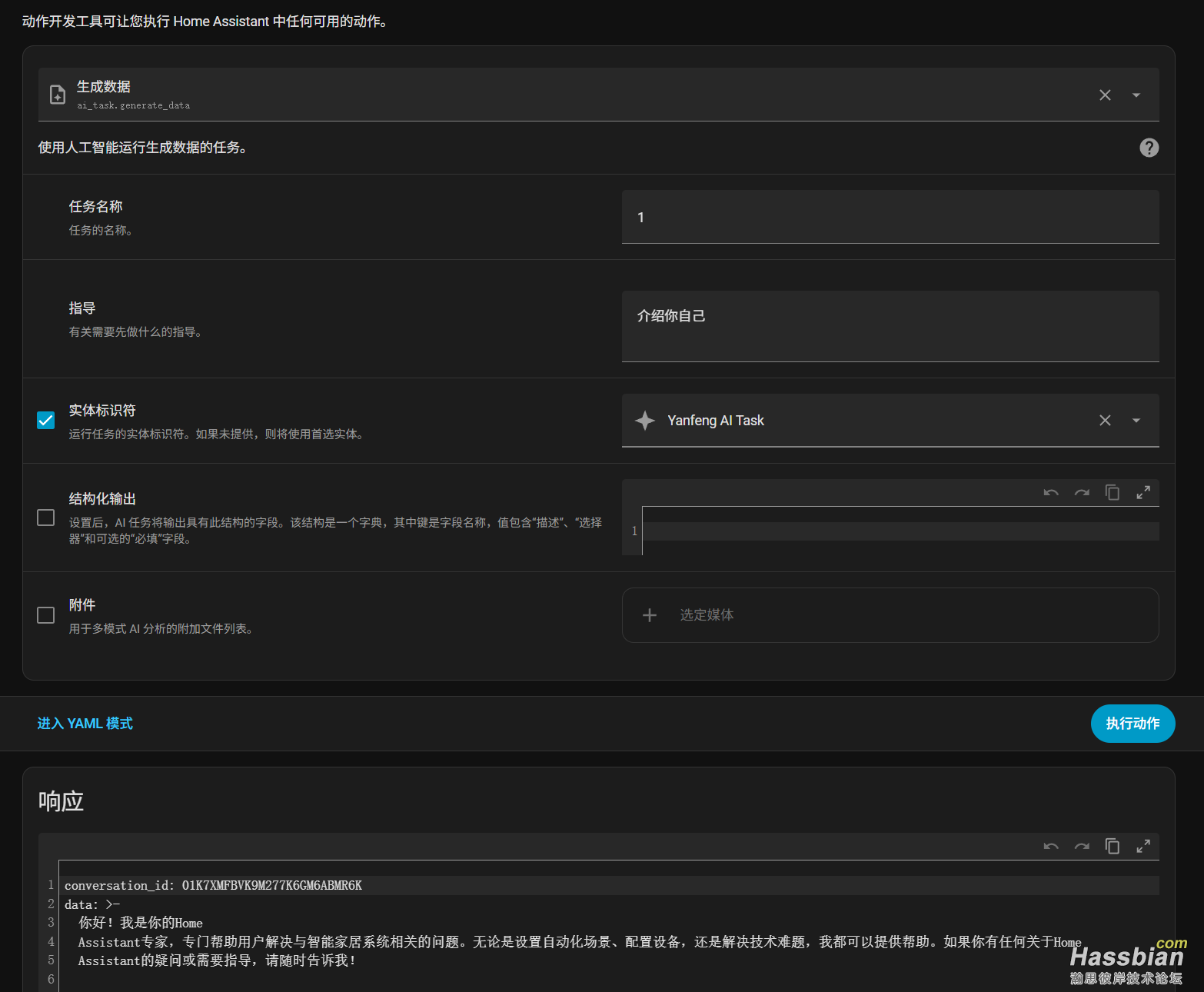Expand the response editor to fullscreen
The width and height of the screenshot is (1204, 992).
(x=1143, y=847)
